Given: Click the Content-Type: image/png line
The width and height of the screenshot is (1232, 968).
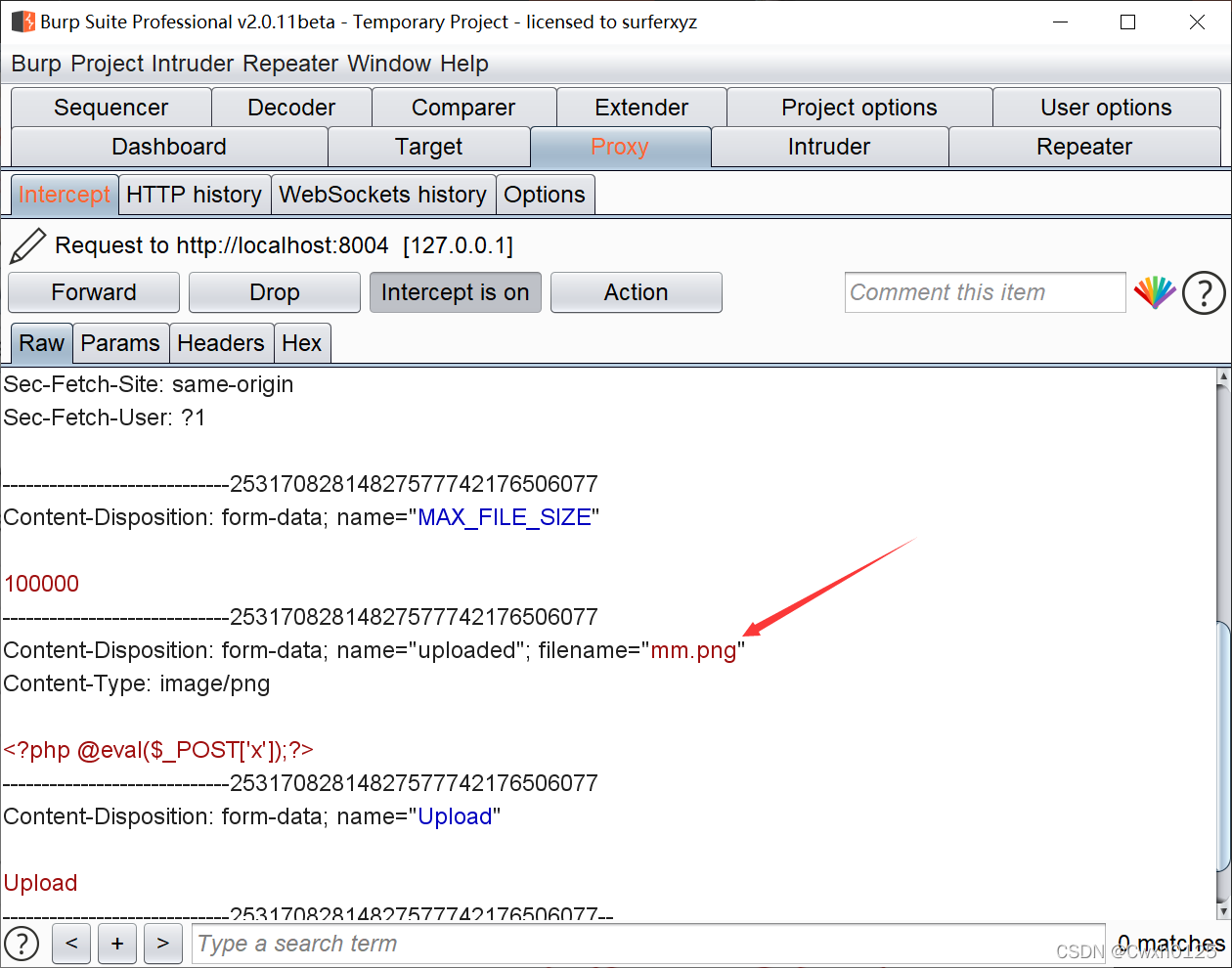Looking at the screenshot, I should click(x=137, y=683).
